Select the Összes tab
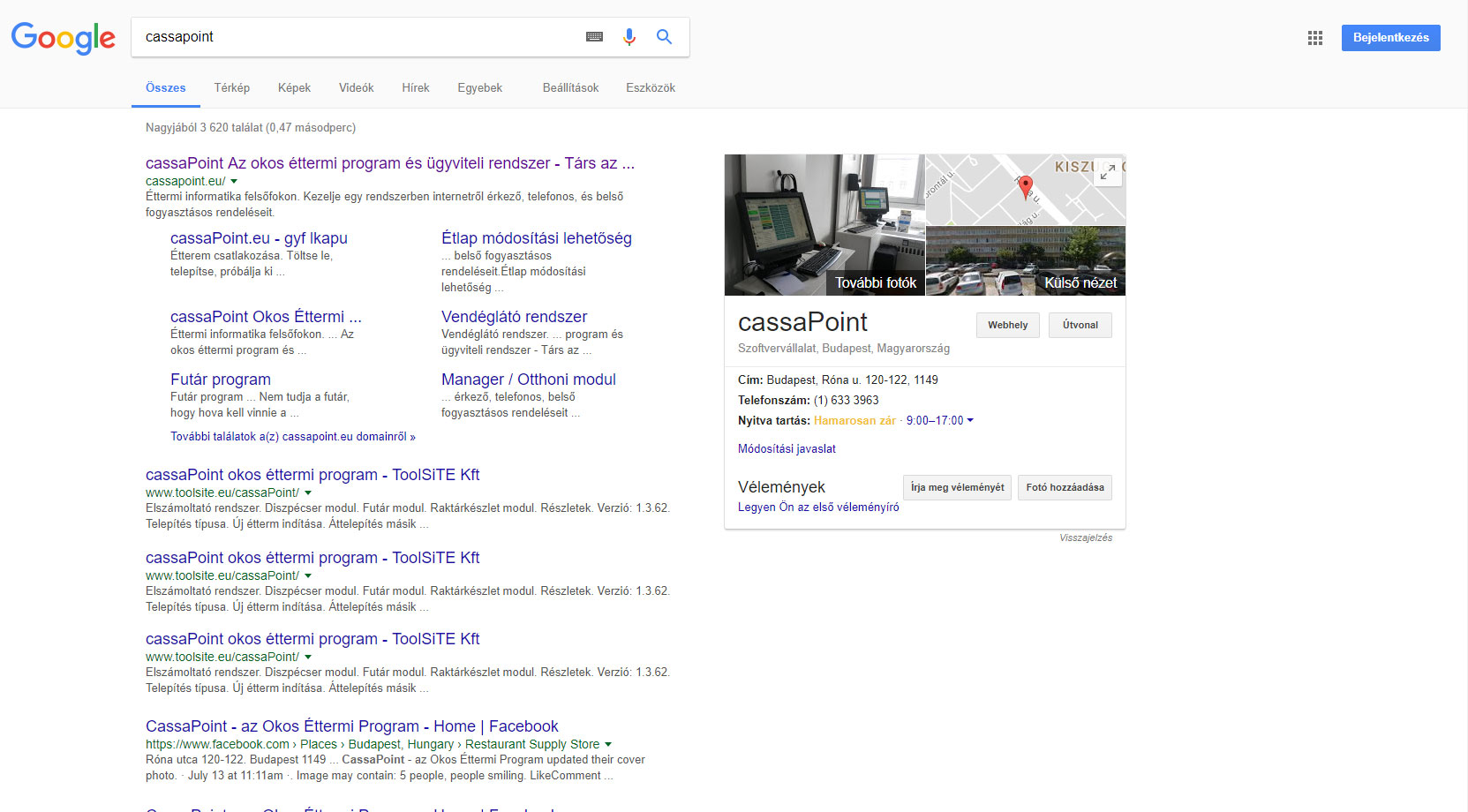 click(166, 88)
